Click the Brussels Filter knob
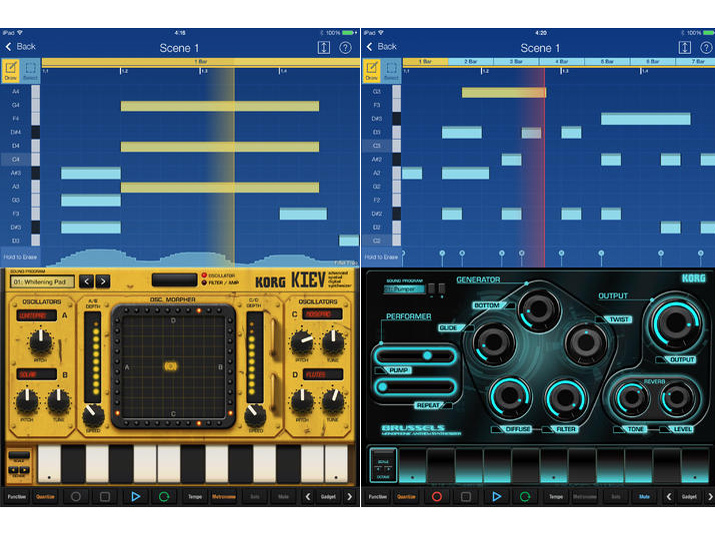Image resolution: width=715 pixels, height=536 pixels. pyautogui.click(x=565, y=399)
